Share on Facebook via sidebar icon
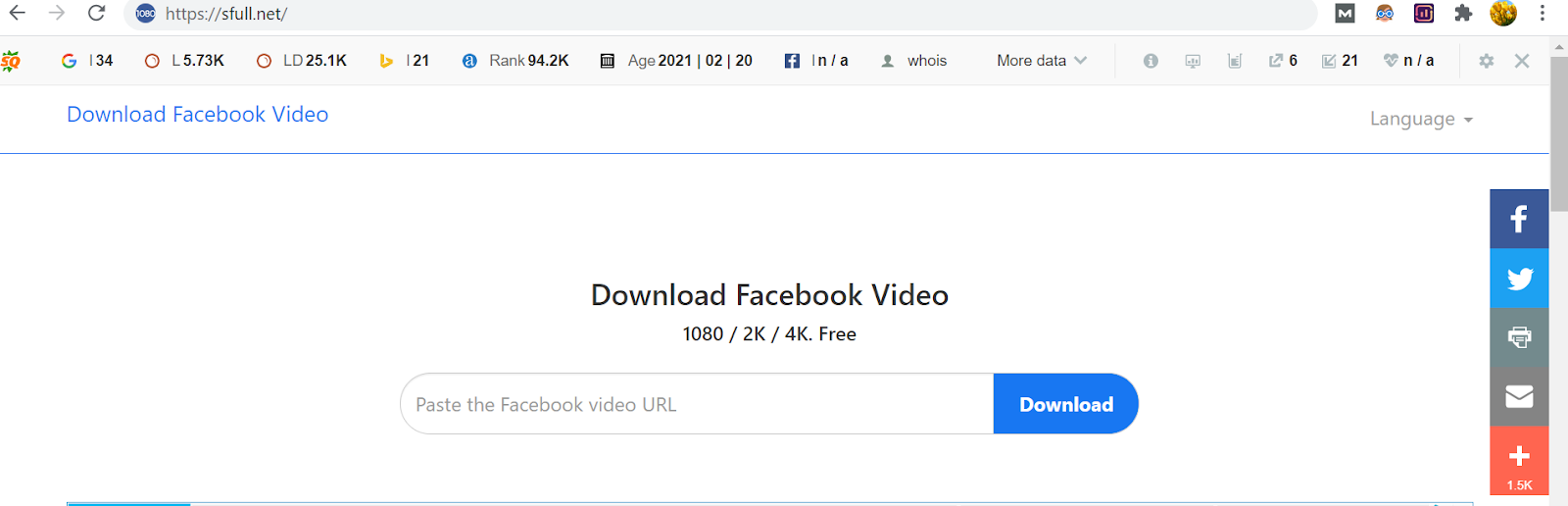 [1519, 219]
